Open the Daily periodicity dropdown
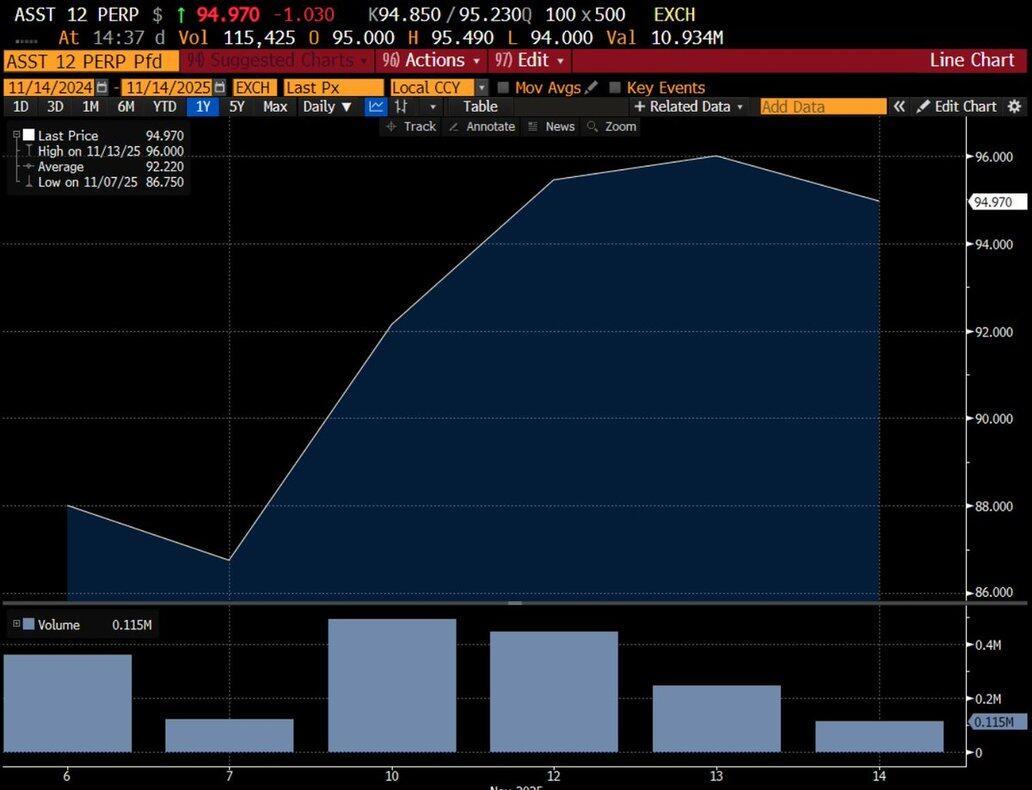The height and width of the screenshot is (790, 1032). (328, 106)
